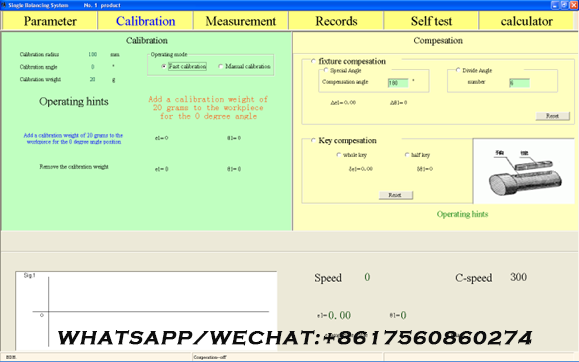Screen dimensions: 579x362
Task: Open the Records tab
Action: pos(336,21)
